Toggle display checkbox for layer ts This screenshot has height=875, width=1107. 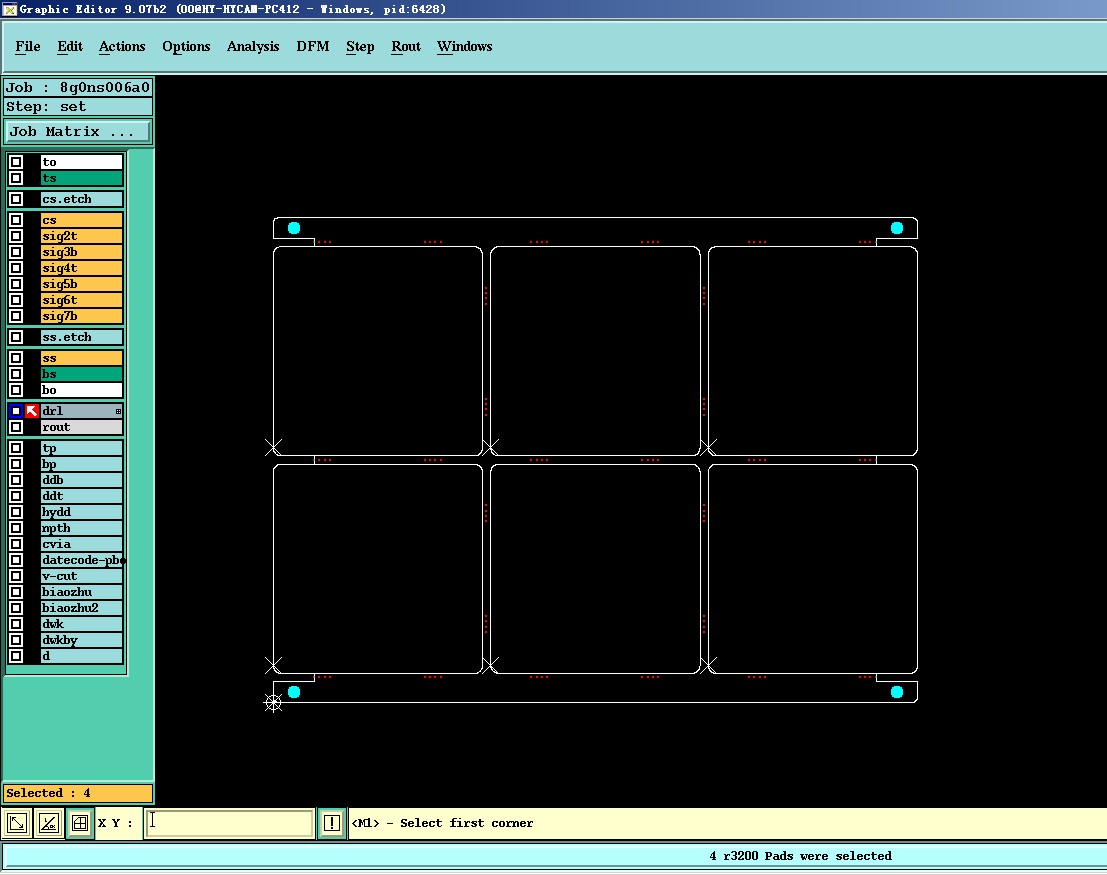[16, 178]
